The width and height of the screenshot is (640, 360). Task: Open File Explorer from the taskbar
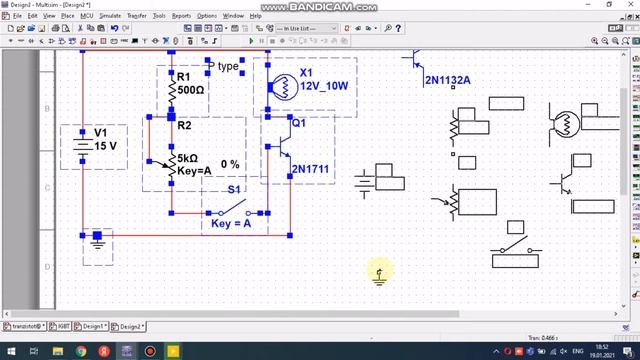[58, 351]
